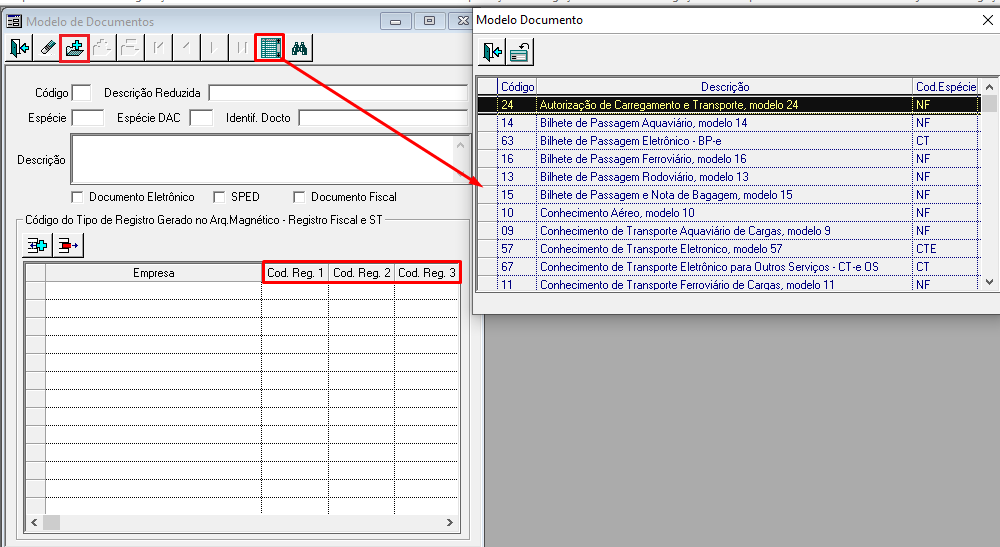Viewport: 1000px width, 547px height.
Task: Open the document list grid icon
Action: (x=269, y=47)
